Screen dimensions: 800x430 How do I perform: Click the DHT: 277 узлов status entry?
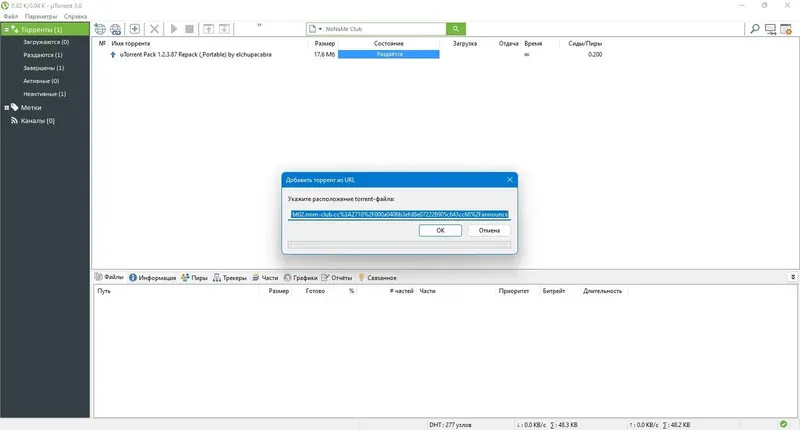(x=451, y=424)
